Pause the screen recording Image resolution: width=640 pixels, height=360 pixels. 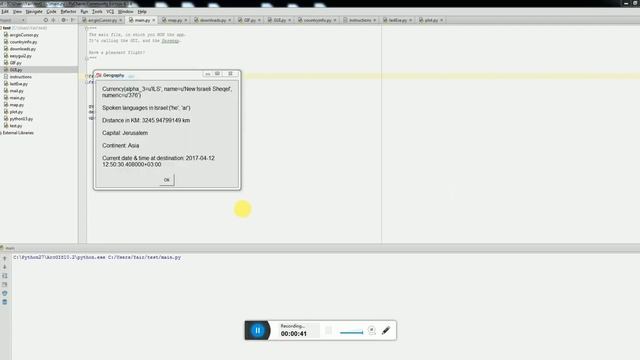(258, 330)
